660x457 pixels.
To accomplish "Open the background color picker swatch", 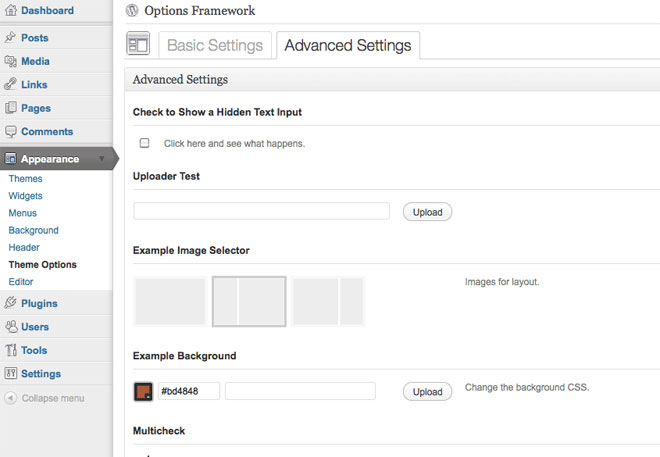I will click(x=143, y=391).
